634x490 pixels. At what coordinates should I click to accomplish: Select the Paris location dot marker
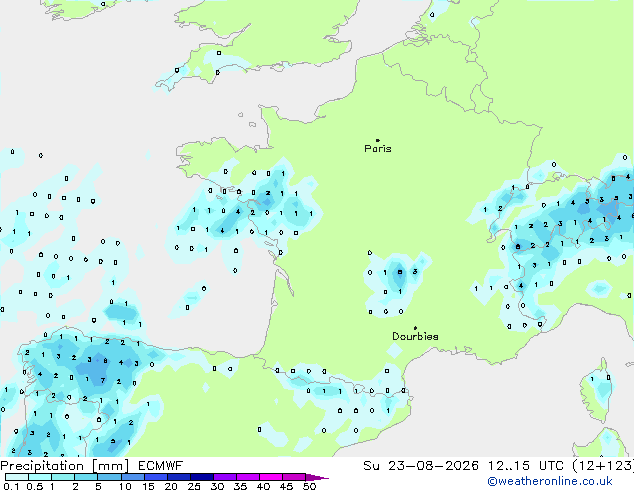pos(378,140)
